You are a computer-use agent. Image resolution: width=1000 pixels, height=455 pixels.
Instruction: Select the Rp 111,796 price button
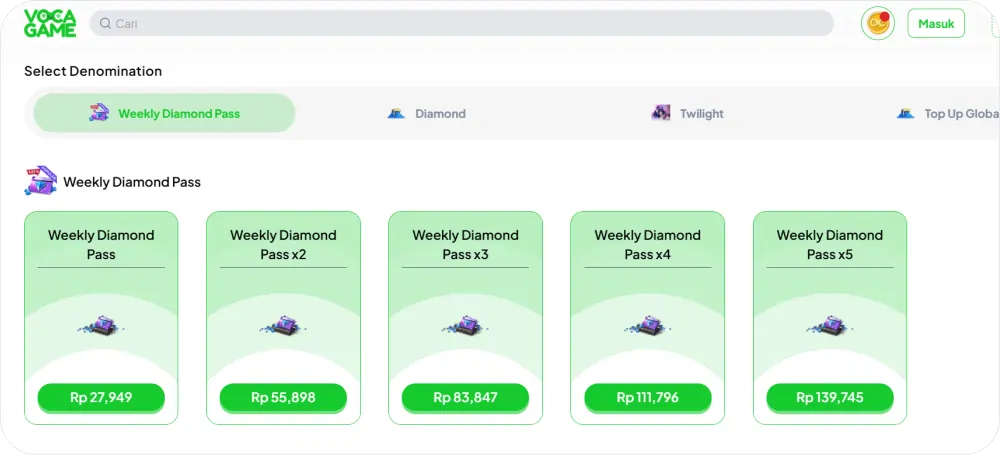(x=647, y=397)
